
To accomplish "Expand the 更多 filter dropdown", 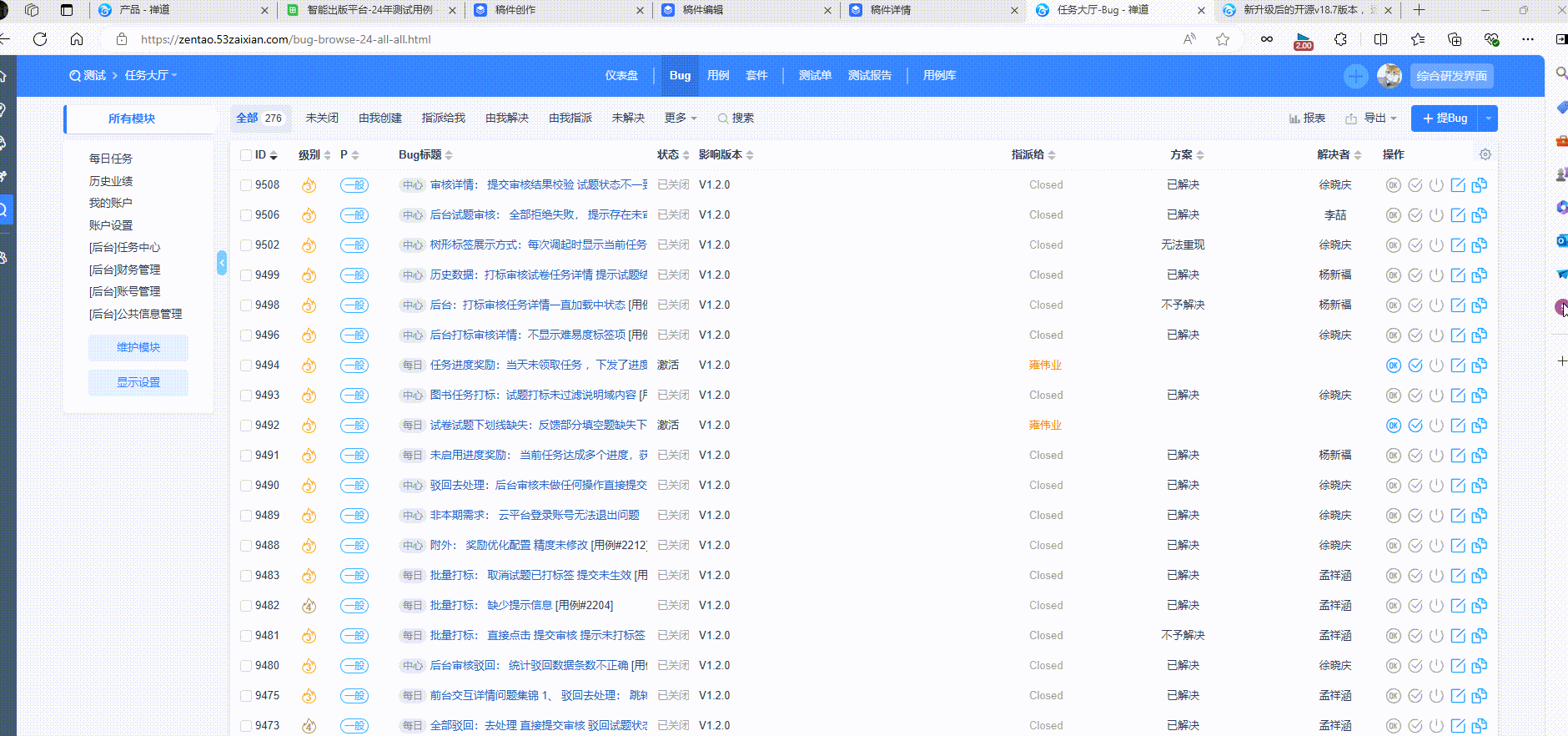I will [x=680, y=118].
